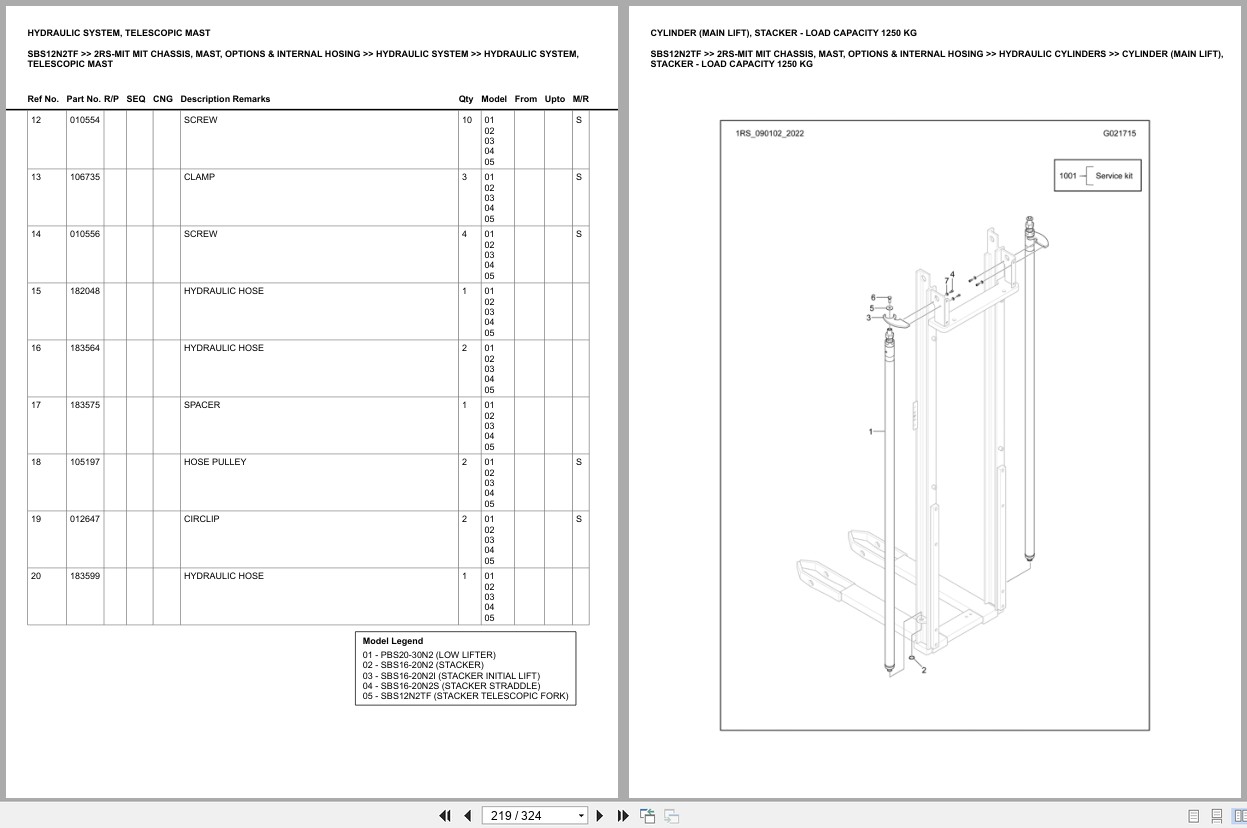
Task: Click callout number 2 on diagram
Action: (x=923, y=670)
